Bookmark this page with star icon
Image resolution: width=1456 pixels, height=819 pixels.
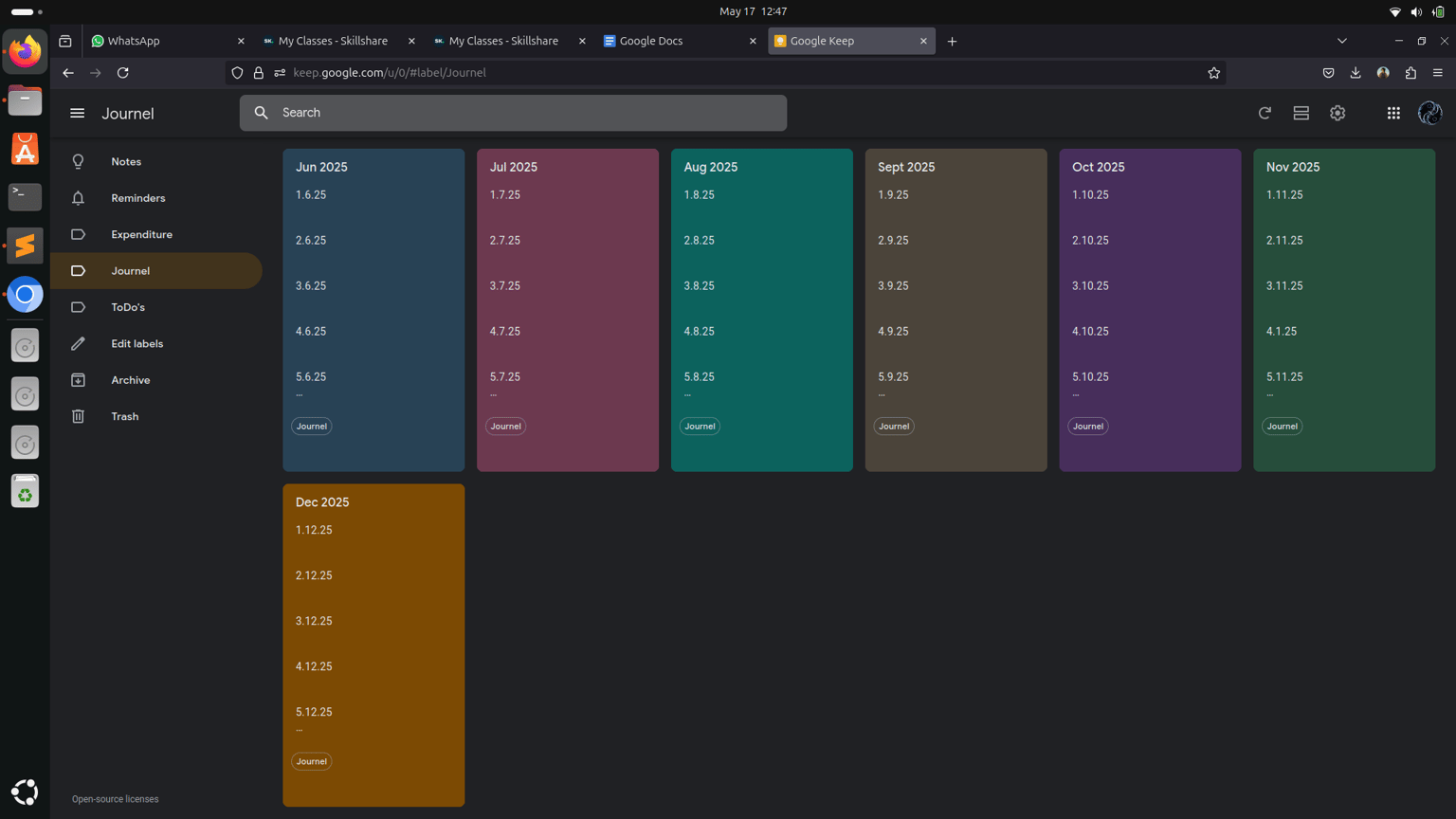1213,73
